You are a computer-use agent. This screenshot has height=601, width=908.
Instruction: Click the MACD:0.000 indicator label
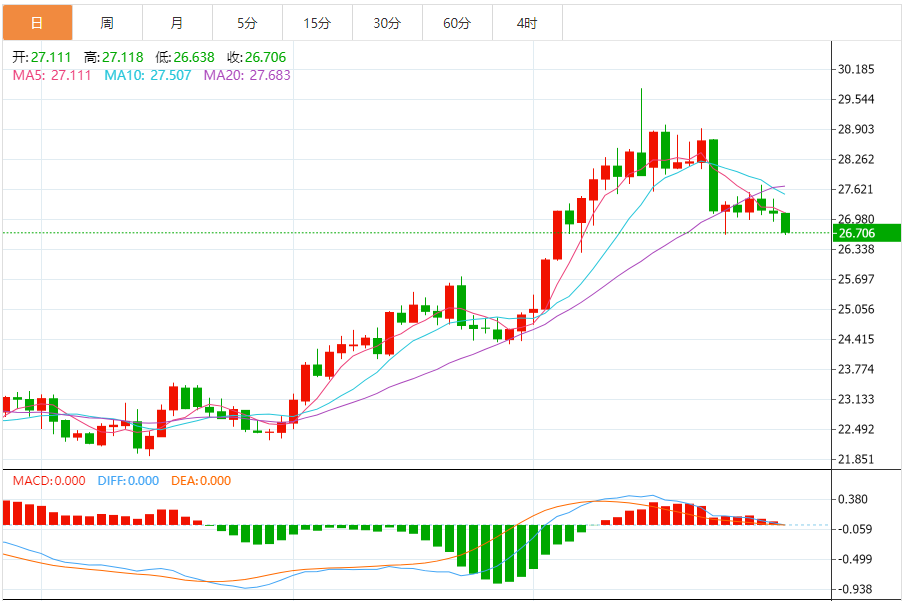point(49,481)
